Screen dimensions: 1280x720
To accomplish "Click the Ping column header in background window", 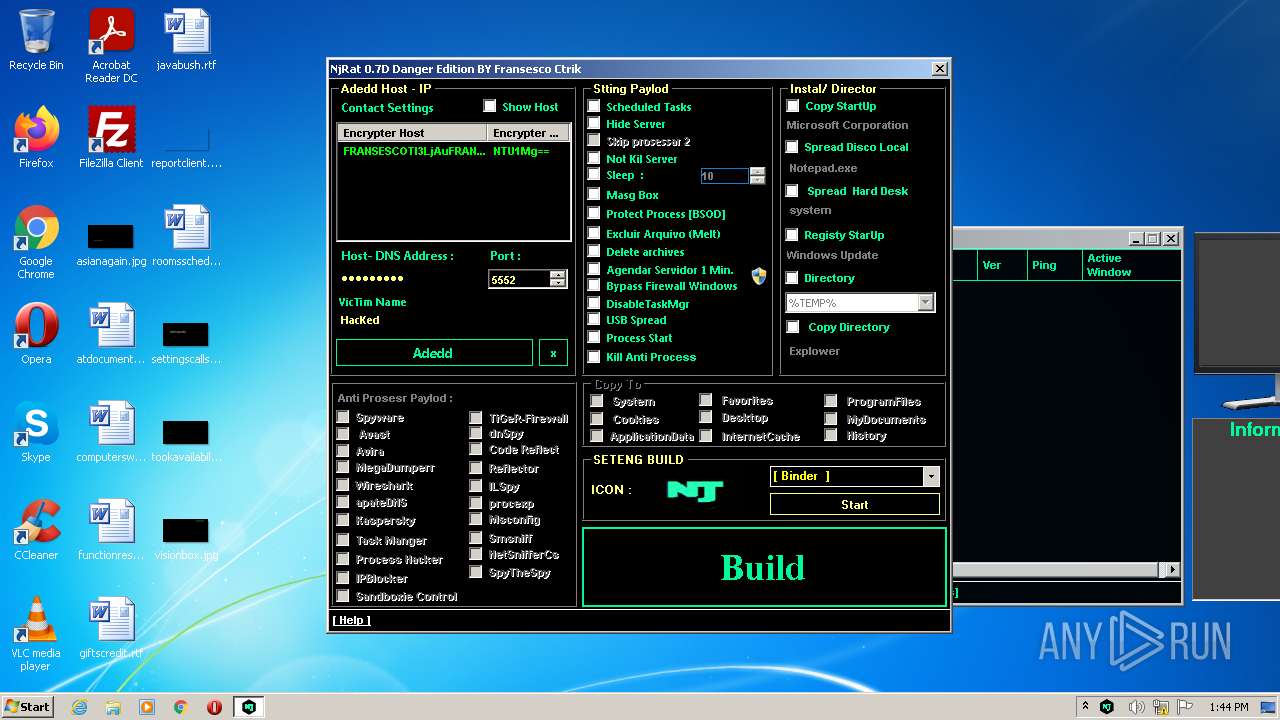I will tap(1054, 265).
